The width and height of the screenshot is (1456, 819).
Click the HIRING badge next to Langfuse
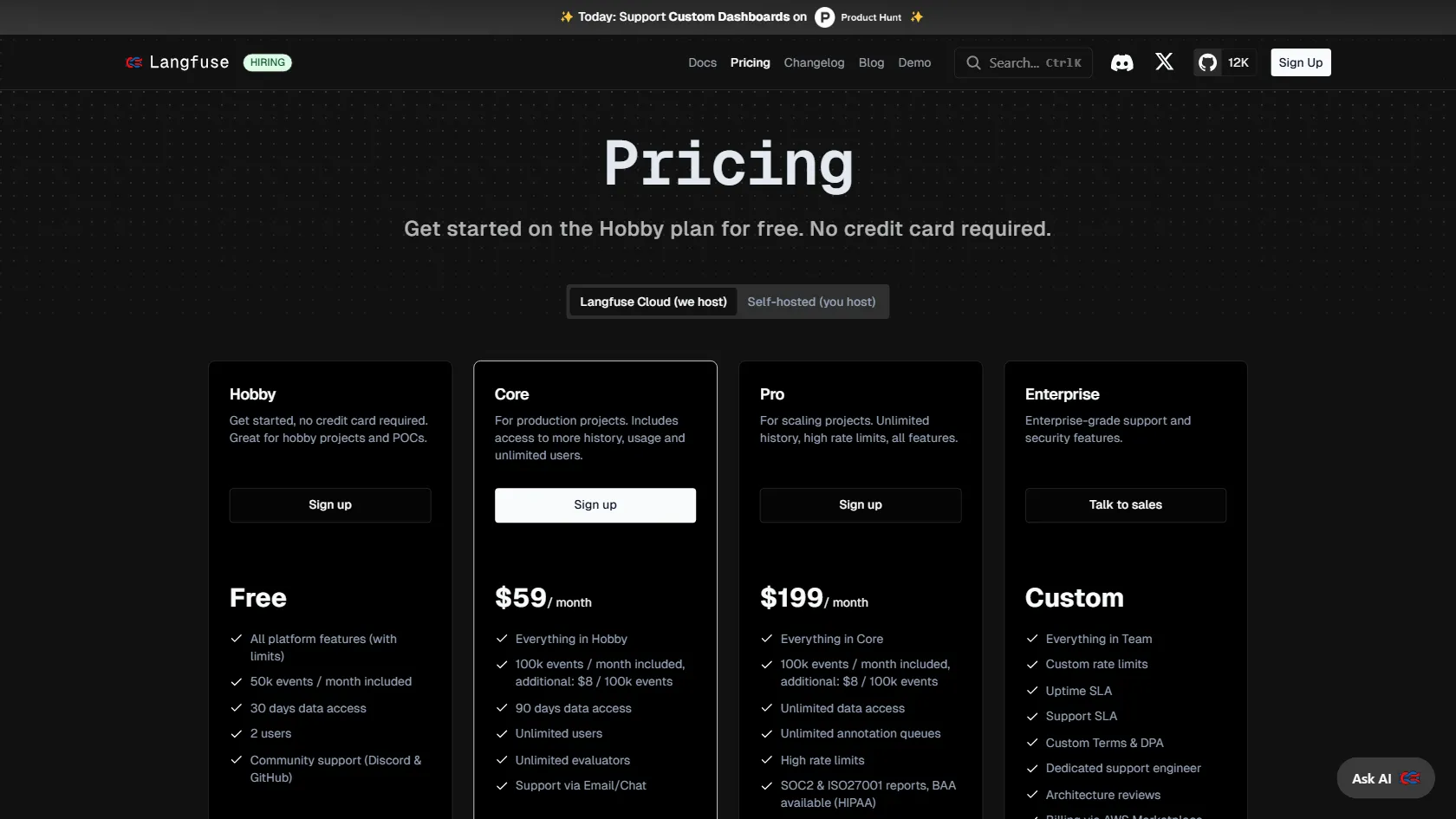tap(267, 62)
